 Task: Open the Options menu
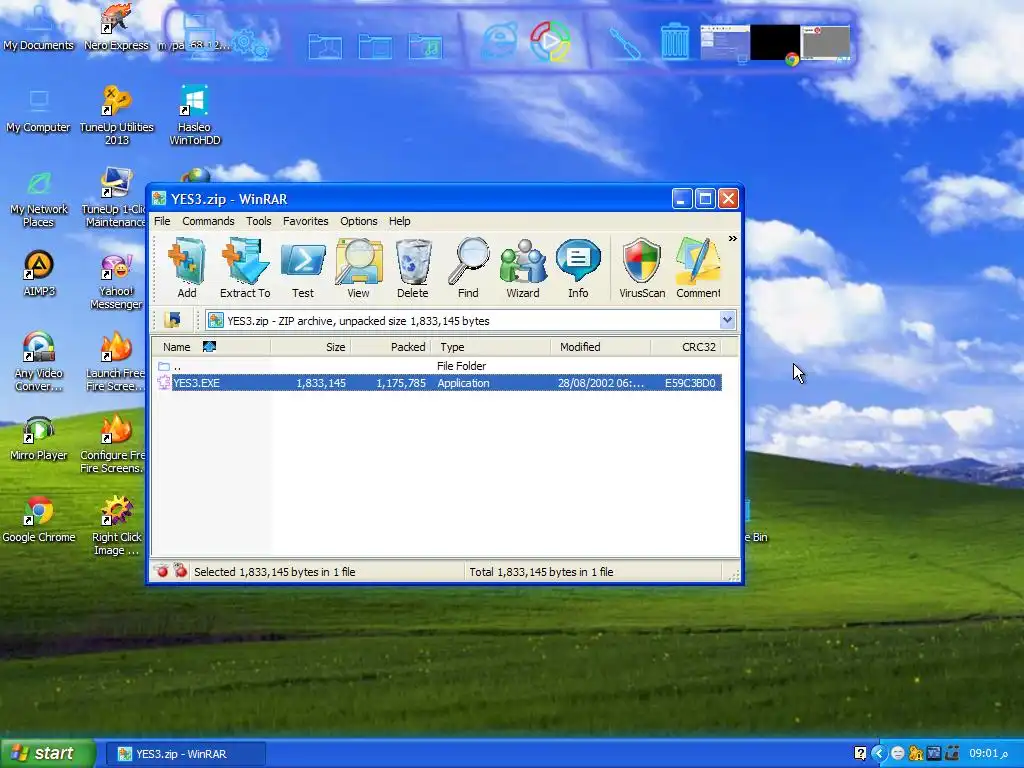pyautogui.click(x=359, y=221)
